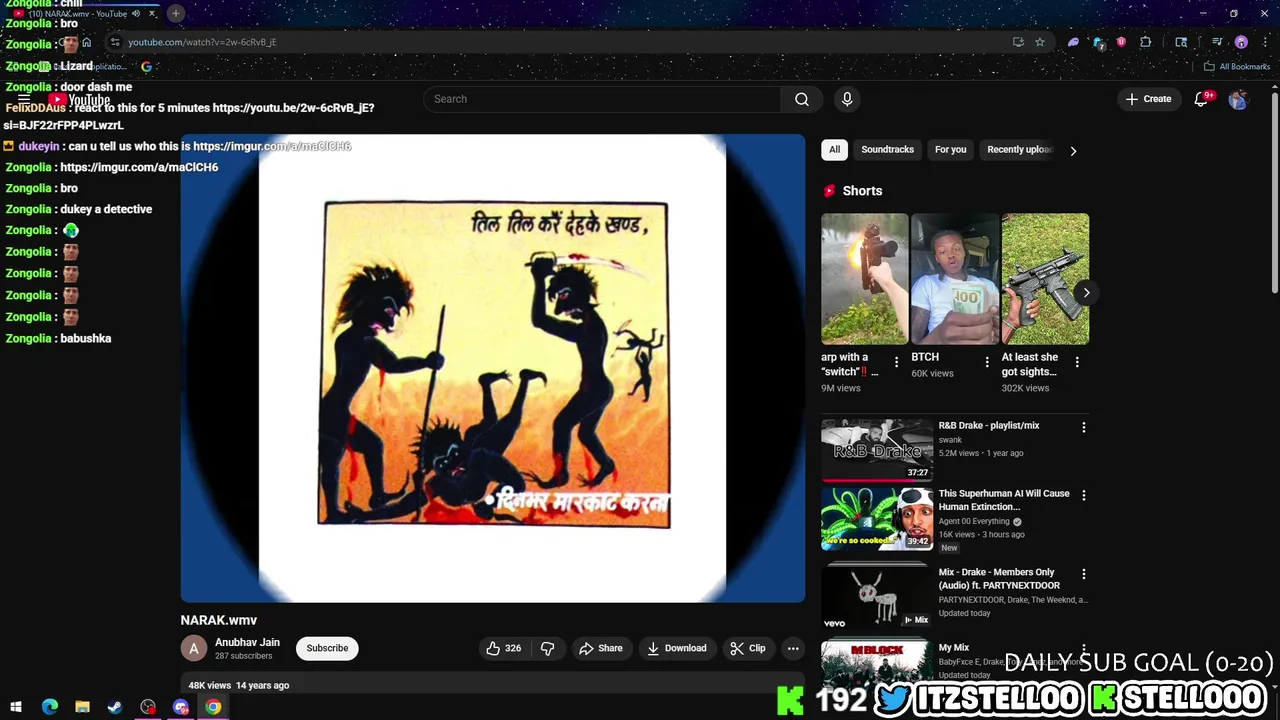Open All Bookmarks folder

click(x=1237, y=66)
